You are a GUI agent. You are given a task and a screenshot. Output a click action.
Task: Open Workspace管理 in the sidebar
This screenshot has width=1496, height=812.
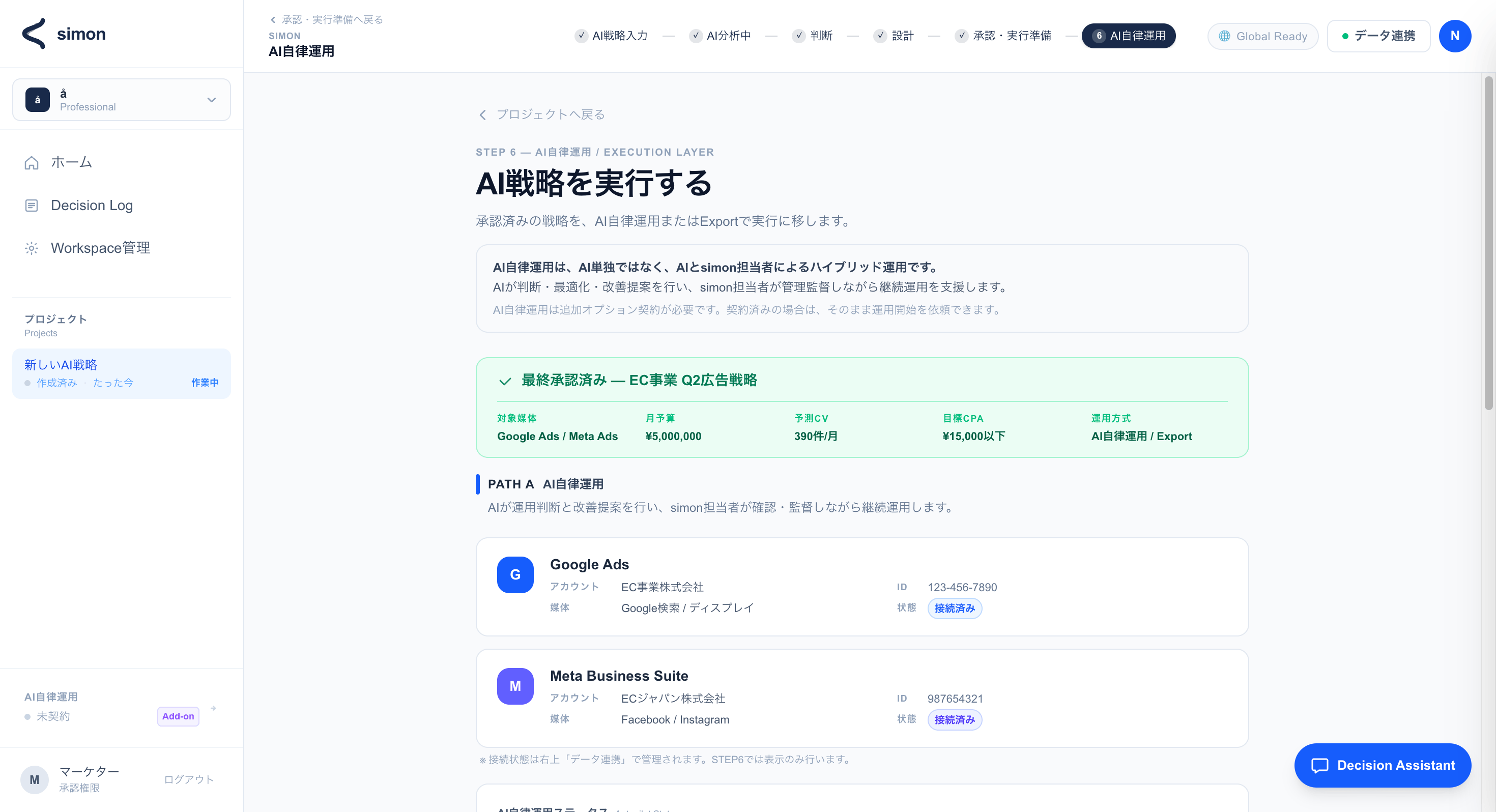tap(122, 249)
